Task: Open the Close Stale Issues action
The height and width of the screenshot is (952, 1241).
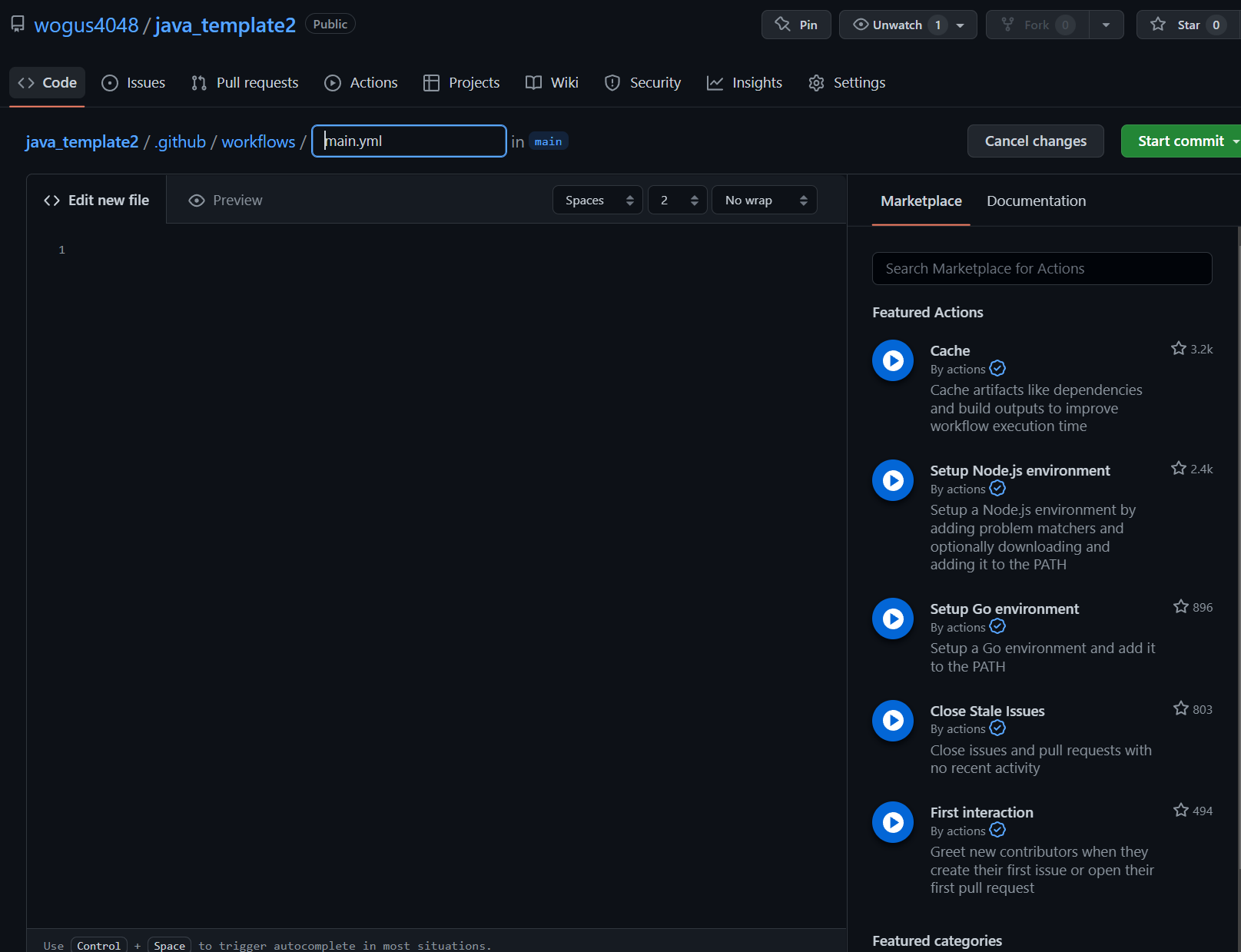Action: [987, 711]
